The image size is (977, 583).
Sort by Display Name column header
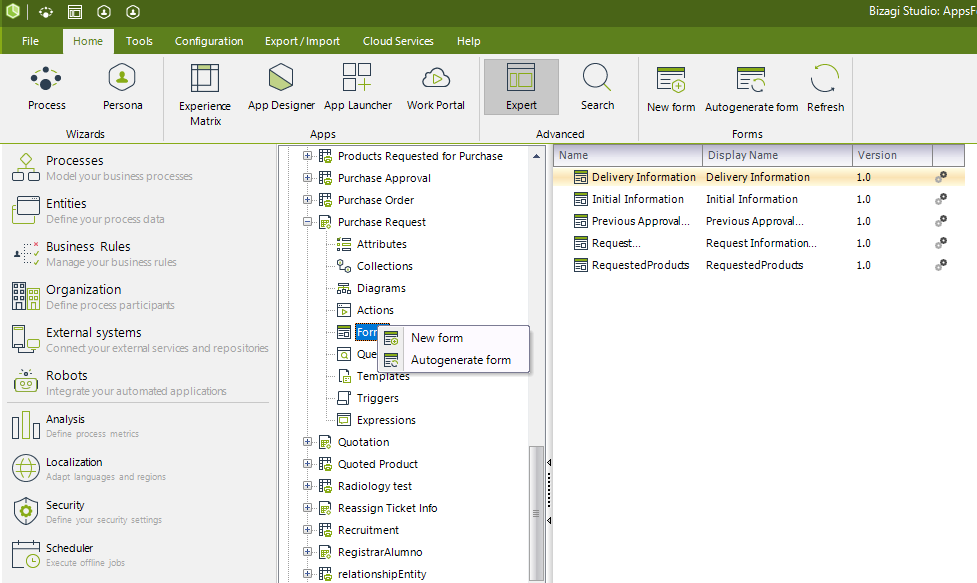pos(777,155)
